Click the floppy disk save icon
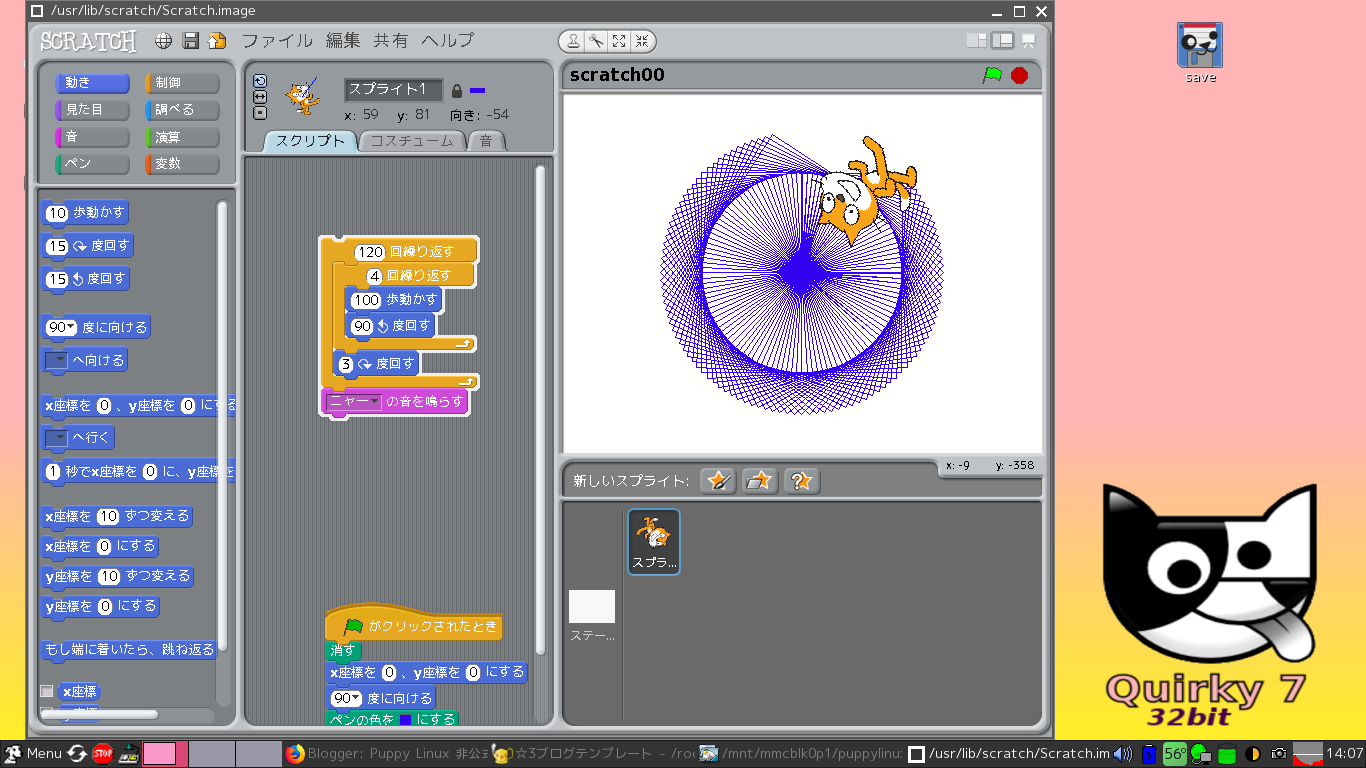1366x768 pixels. [191, 41]
